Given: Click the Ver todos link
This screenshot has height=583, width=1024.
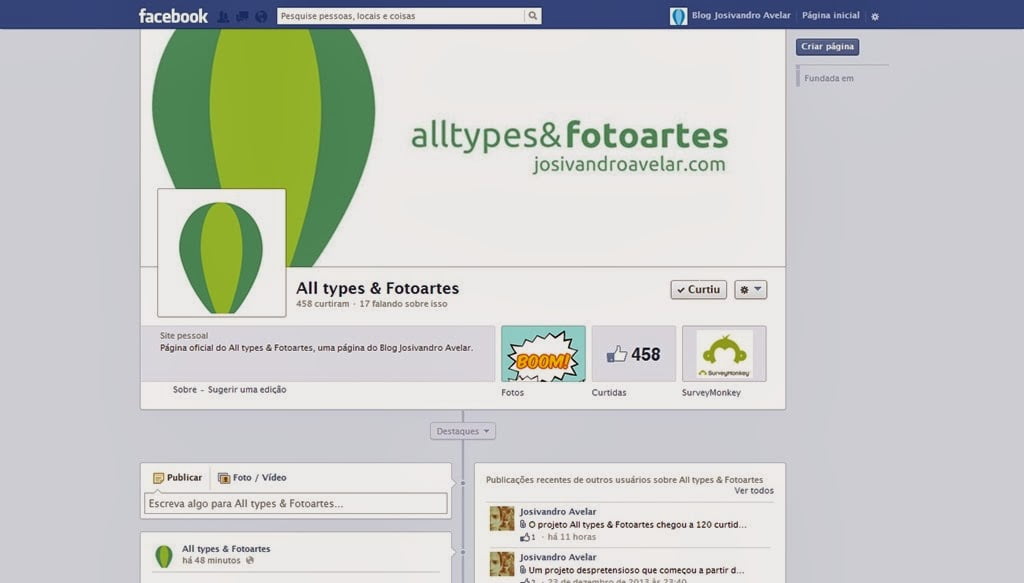Looking at the screenshot, I should click(754, 490).
